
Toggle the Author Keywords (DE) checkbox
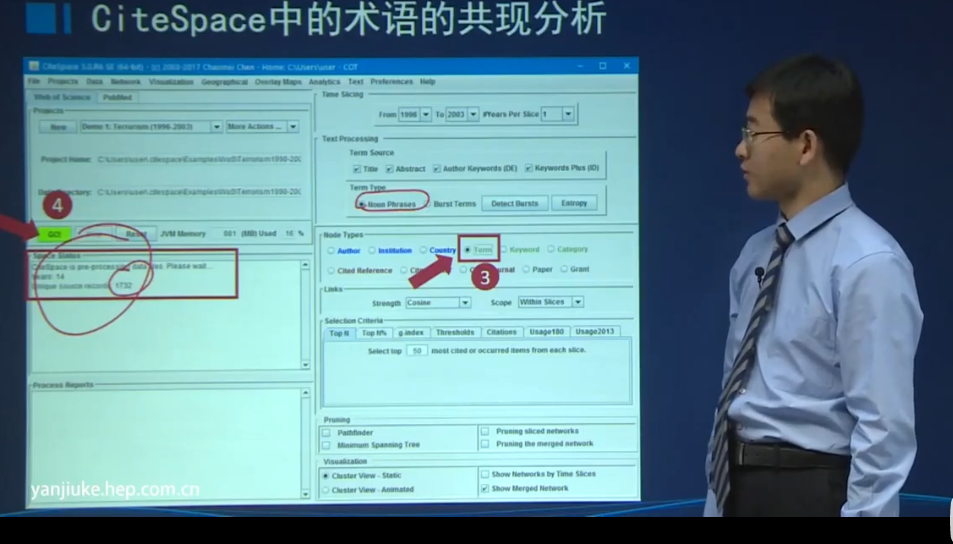click(436, 168)
